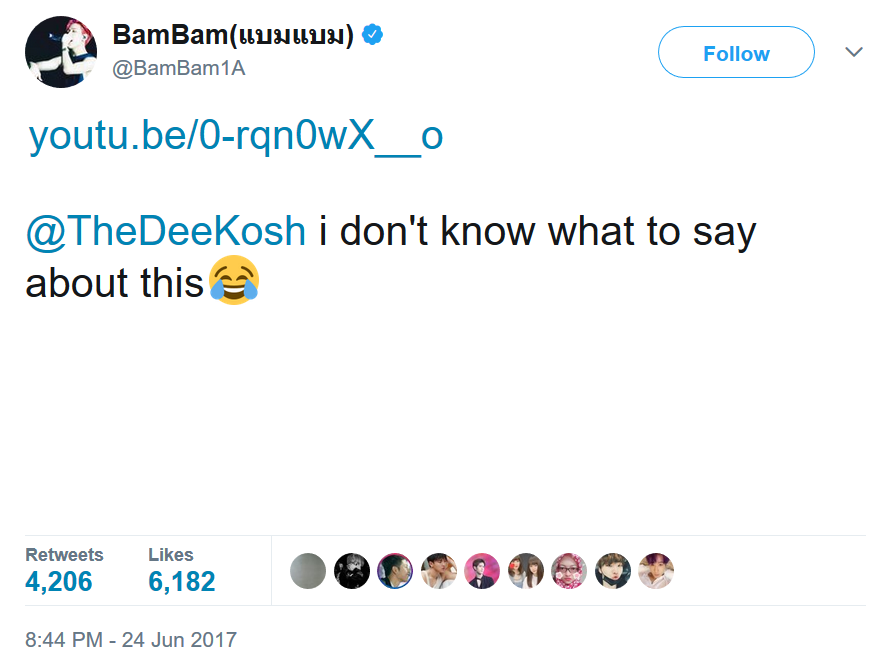The width and height of the screenshot is (872, 660).
Task: Click the liker avatar showing two girls
Action: click(526, 571)
